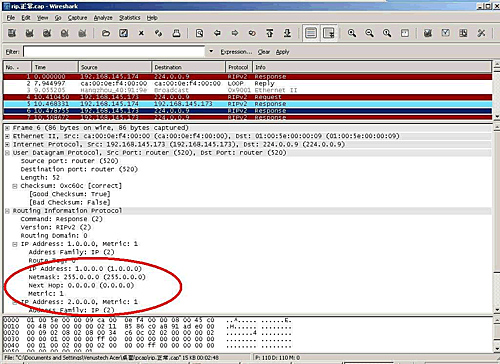Screen dimensions: 500x364
Task: Open a capture file via folder icon
Action: click(x=106, y=33)
